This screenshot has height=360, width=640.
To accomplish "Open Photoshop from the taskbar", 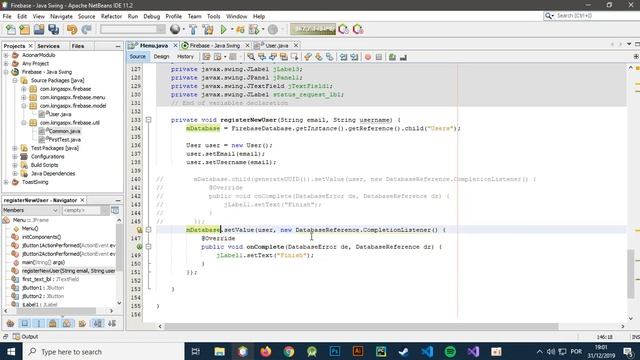I will [335, 351].
